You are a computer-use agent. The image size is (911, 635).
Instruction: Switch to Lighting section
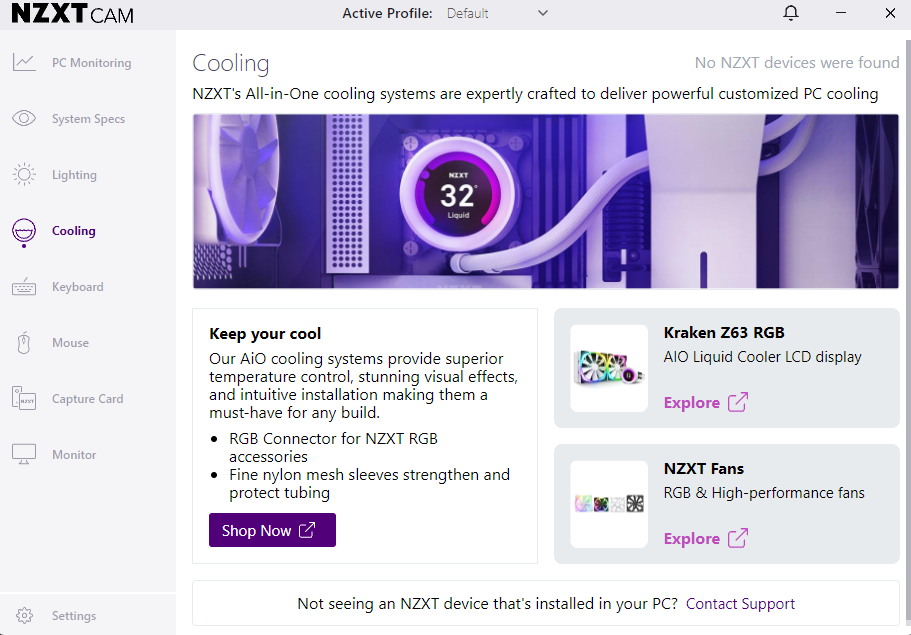74,175
